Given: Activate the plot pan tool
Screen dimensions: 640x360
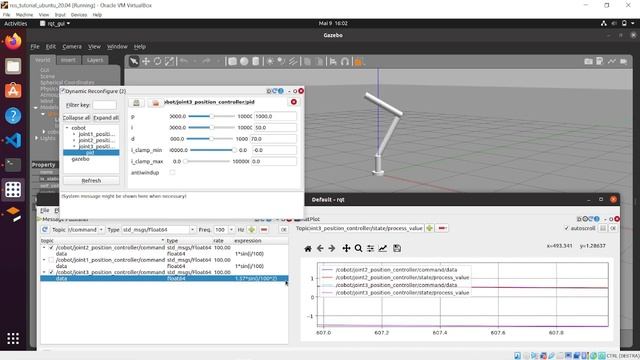Looking at the screenshot, I should (346, 248).
